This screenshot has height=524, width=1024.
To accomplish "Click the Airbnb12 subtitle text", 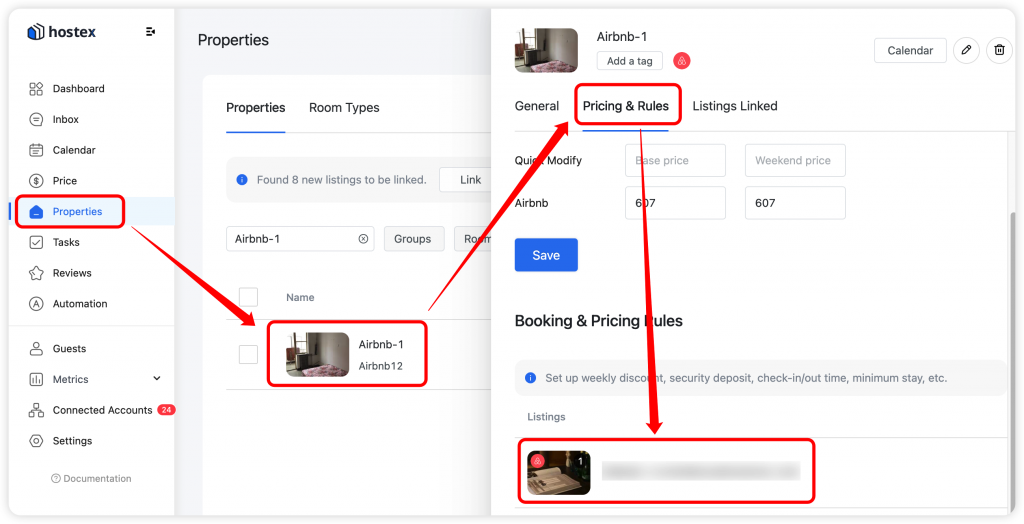I will (381, 366).
